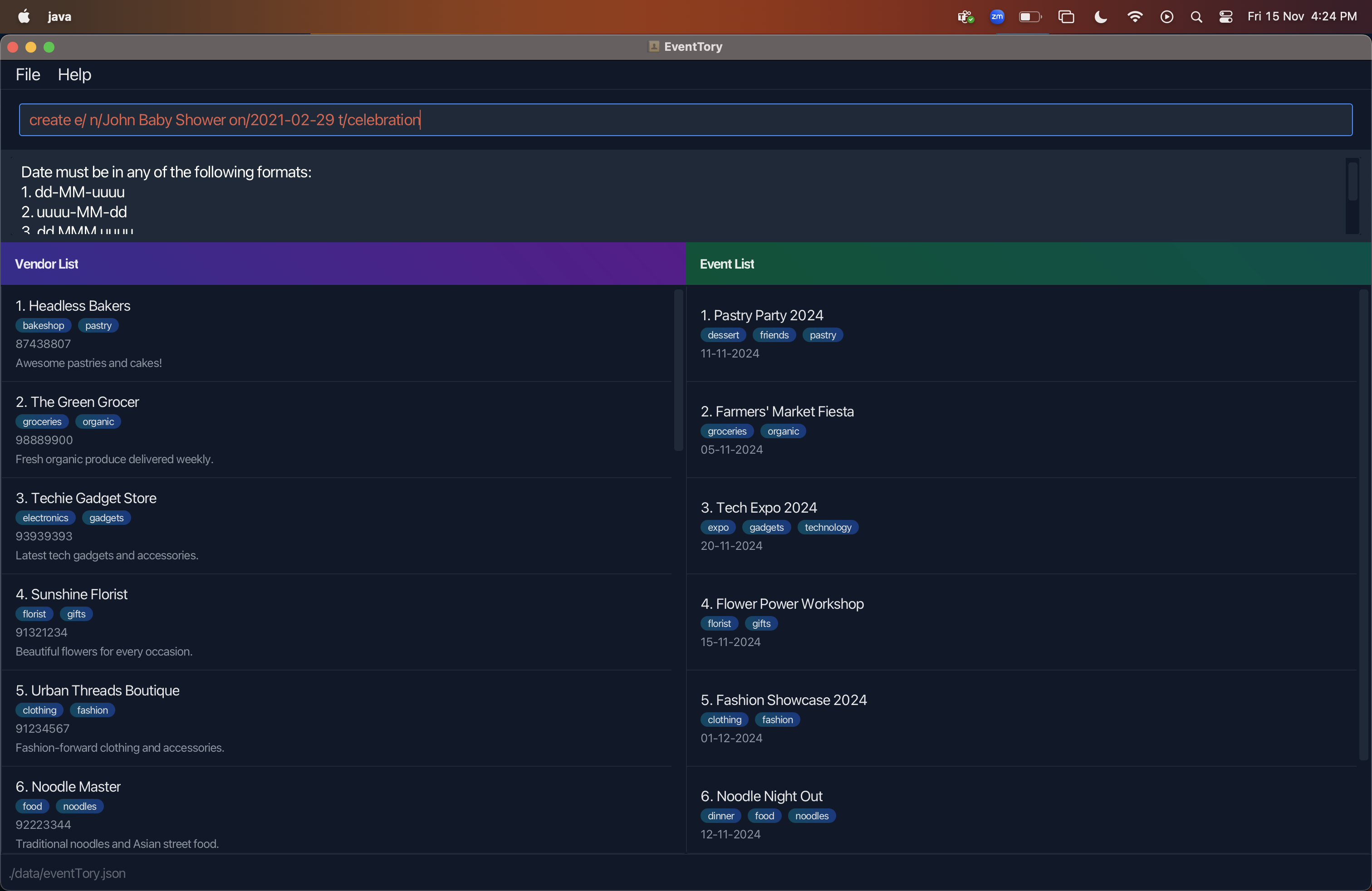Open Spotlight search icon
Viewport: 1372px width, 891px height.
click(x=1196, y=17)
